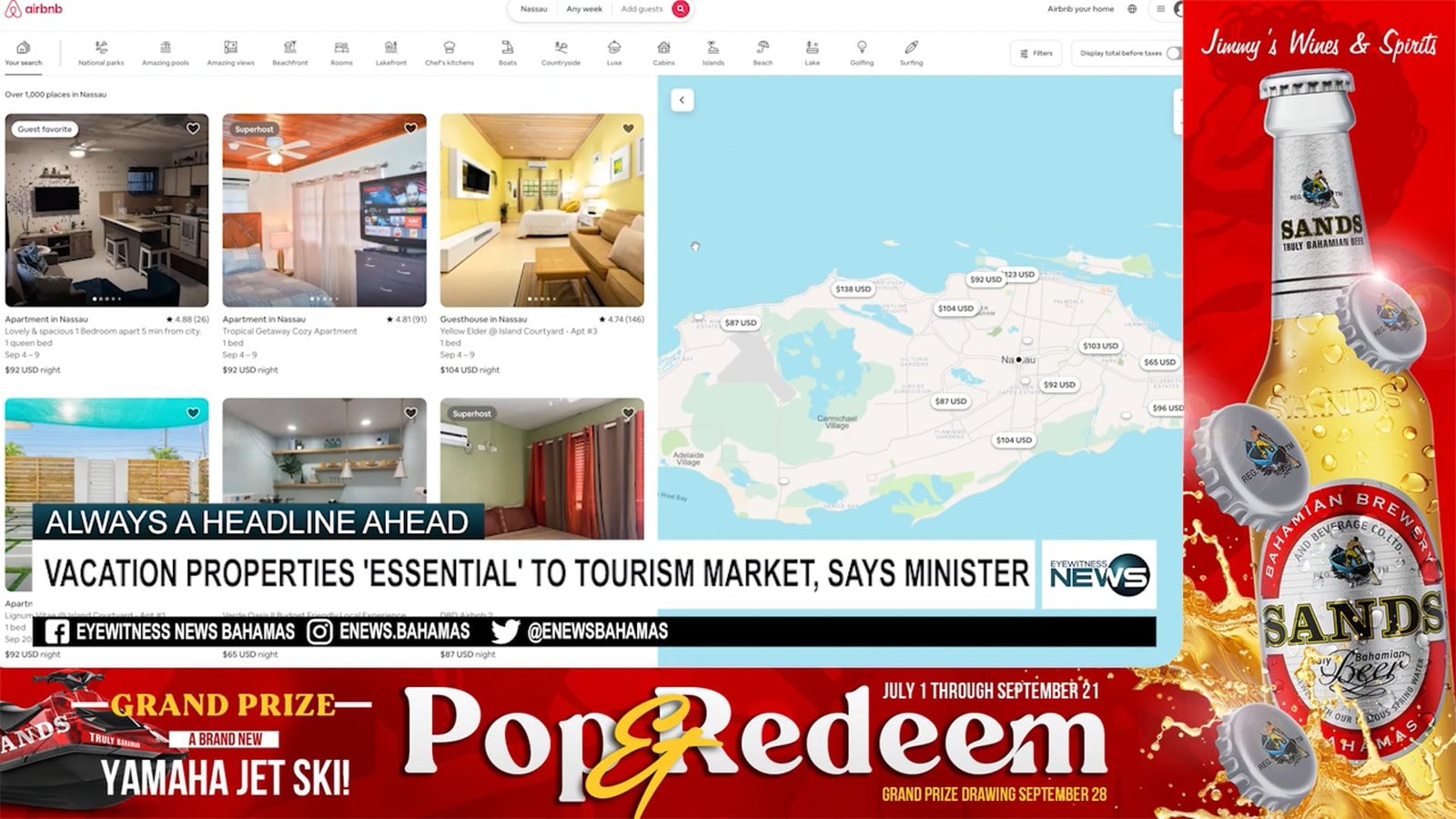
Task: Select the National parks category
Action: click(101, 54)
